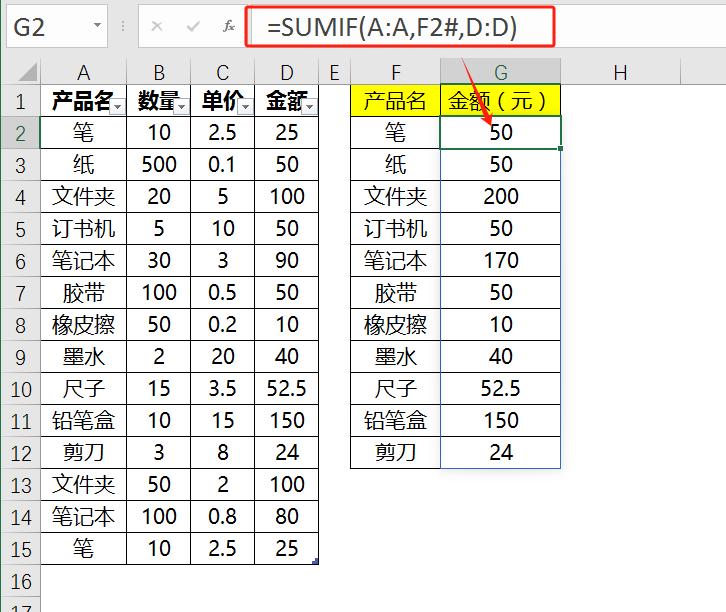Open the 数量 filter dropdown in B1
The height and width of the screenshot is (612, 726).
click(x=182, y=107)
